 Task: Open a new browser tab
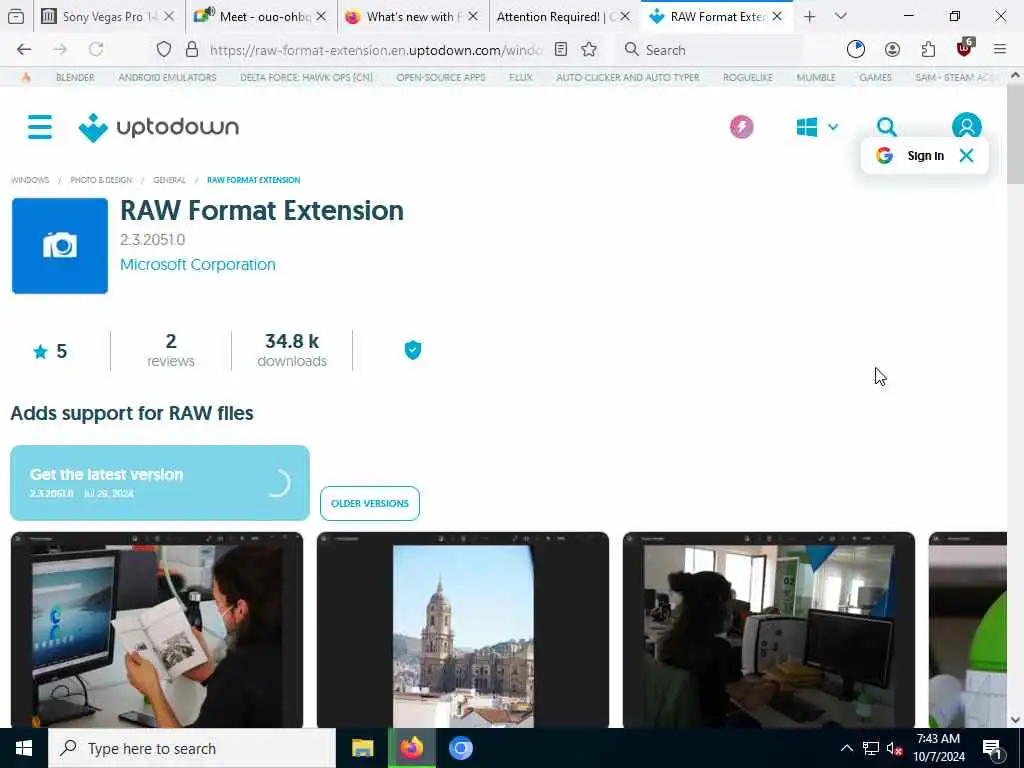pos(810,17)
